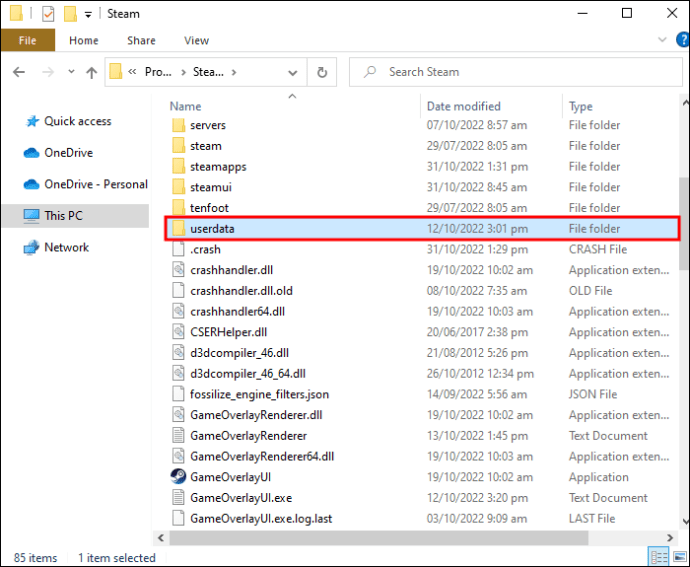Click the Search Steam field
Screen dimensions: 690x567
click(x=516, y=72)
